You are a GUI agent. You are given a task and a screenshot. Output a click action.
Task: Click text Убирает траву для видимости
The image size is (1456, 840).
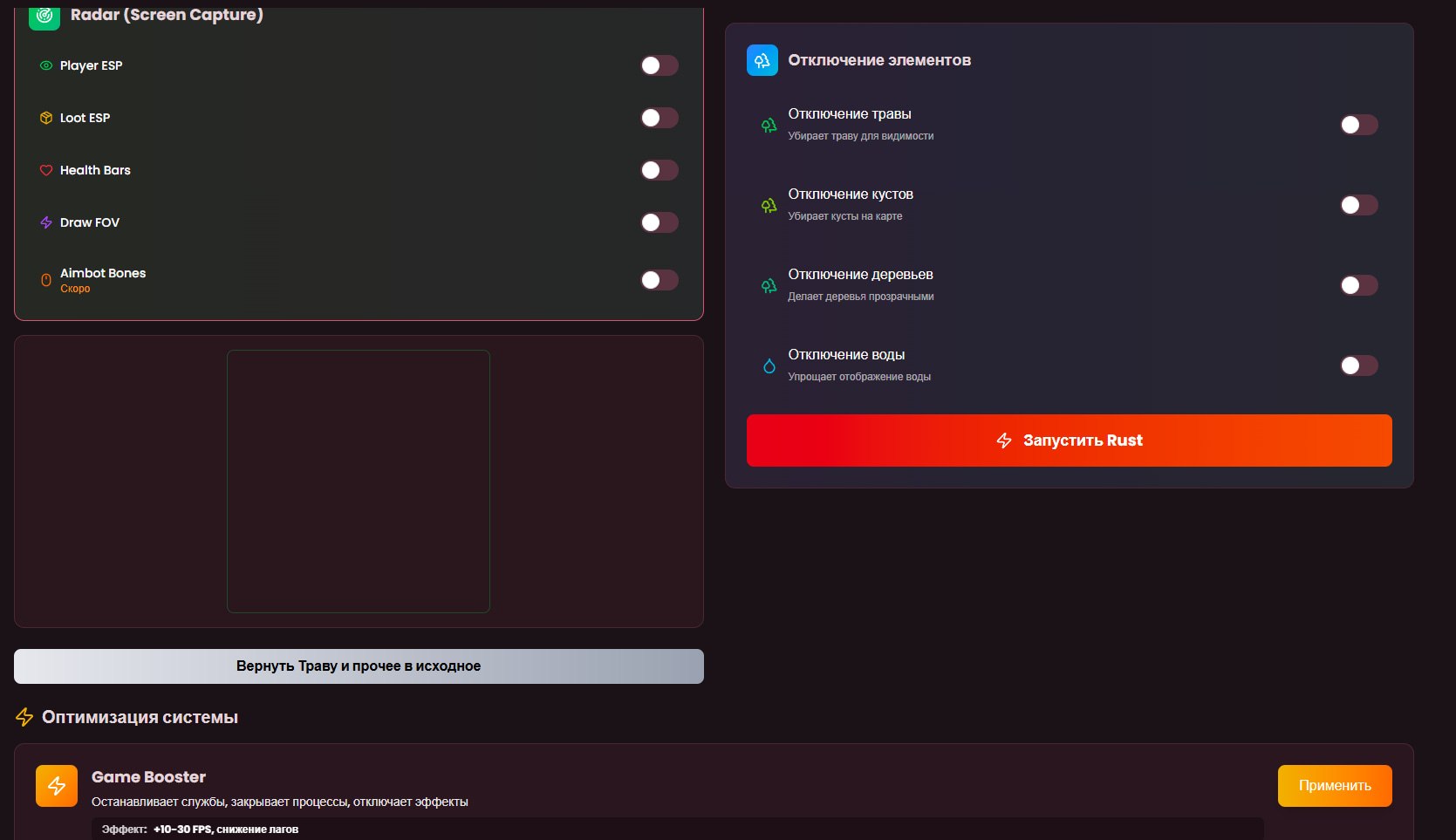[x=861, y=136]
